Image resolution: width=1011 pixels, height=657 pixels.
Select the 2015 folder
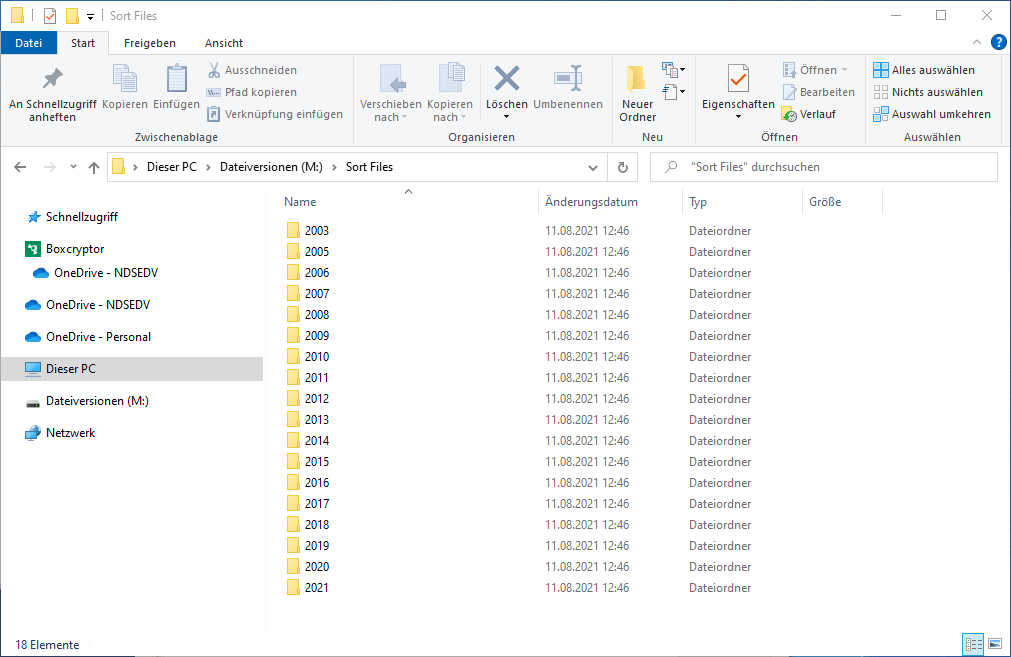coord(317,462)
